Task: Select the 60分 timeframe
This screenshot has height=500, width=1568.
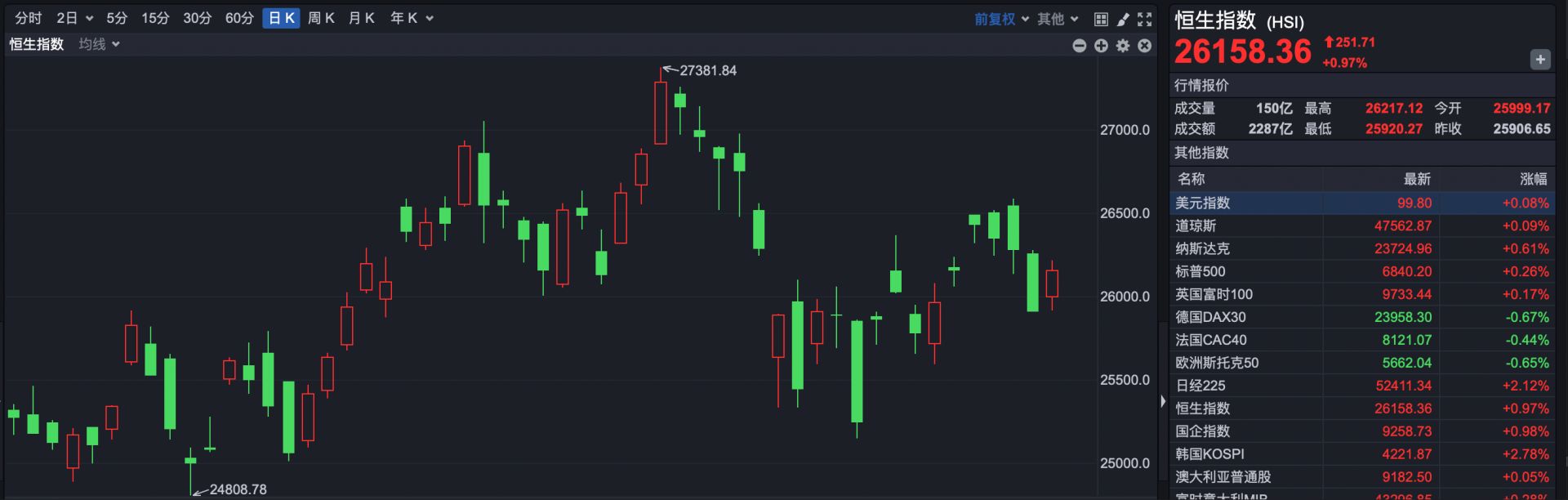Action: click(x=239, y=18)
